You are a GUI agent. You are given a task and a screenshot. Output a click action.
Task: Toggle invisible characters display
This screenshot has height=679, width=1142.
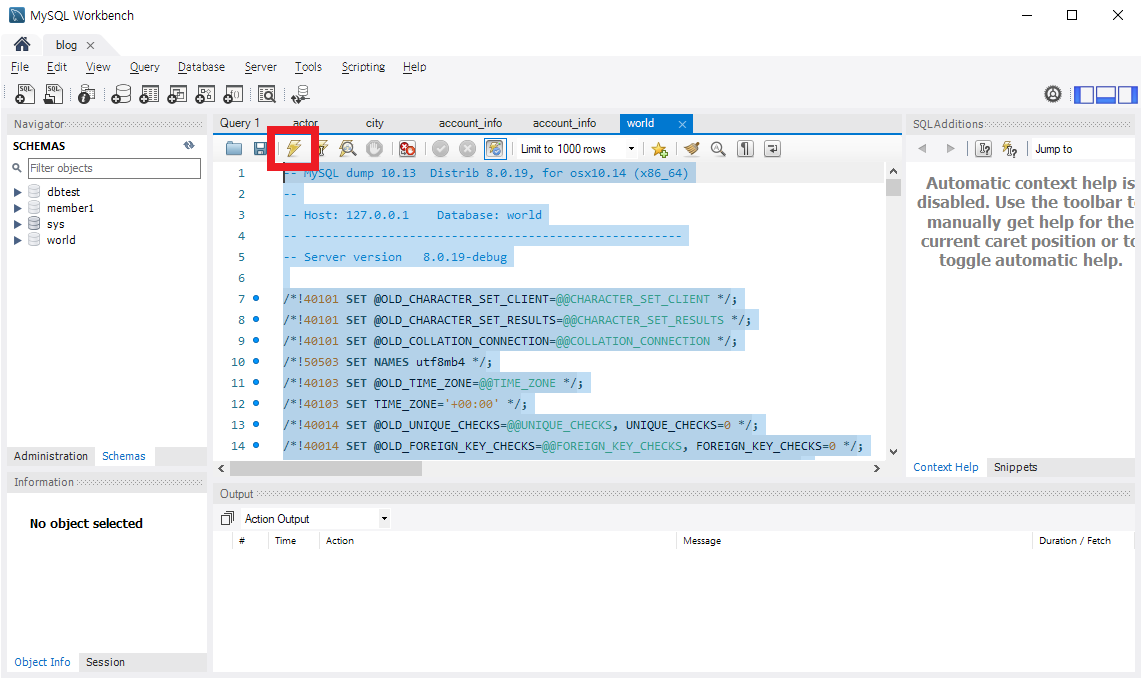745,149
